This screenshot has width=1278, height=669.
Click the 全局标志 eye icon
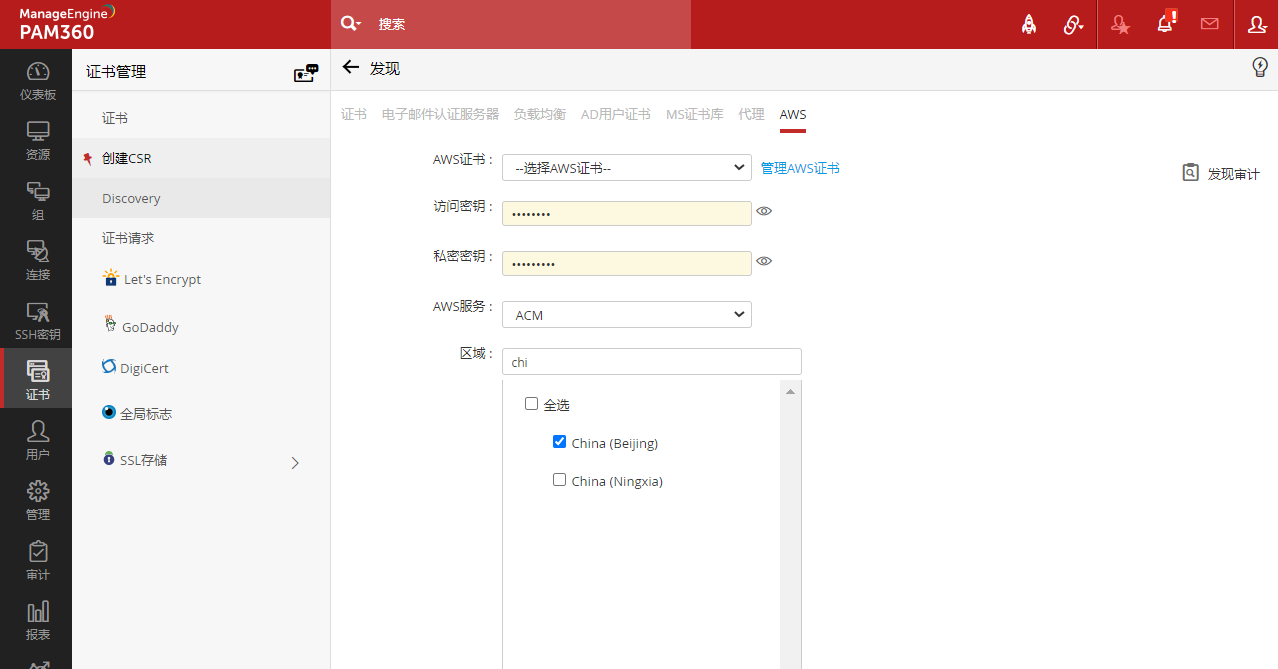tap(109, 412)
